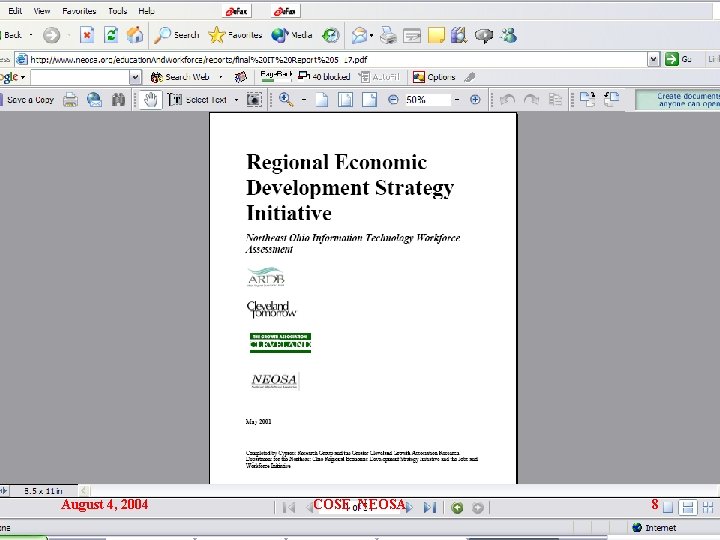This screenshot has height=540, width=720.
Task: Click AutoFill on Google toolbar
Action: (380, 77)
